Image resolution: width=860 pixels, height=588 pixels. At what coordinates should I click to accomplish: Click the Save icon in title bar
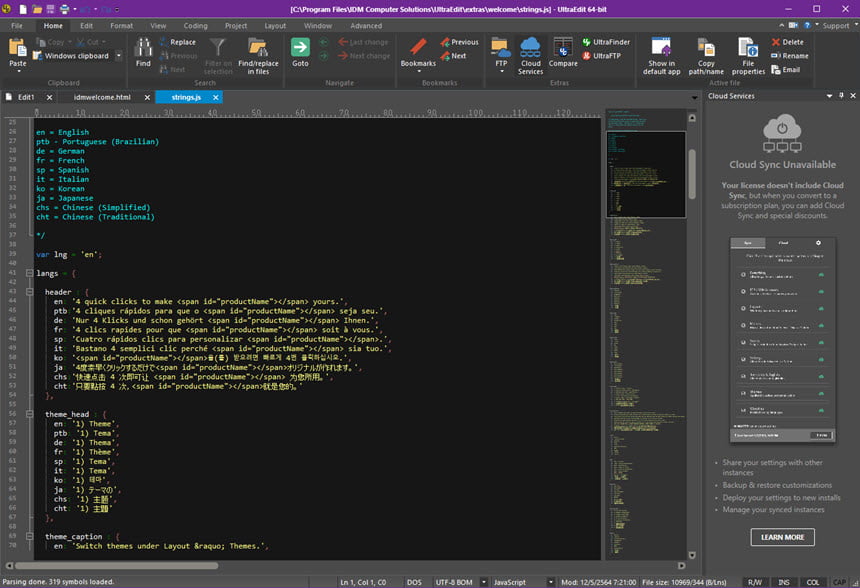pyautogui.click(x=50, y=9)
